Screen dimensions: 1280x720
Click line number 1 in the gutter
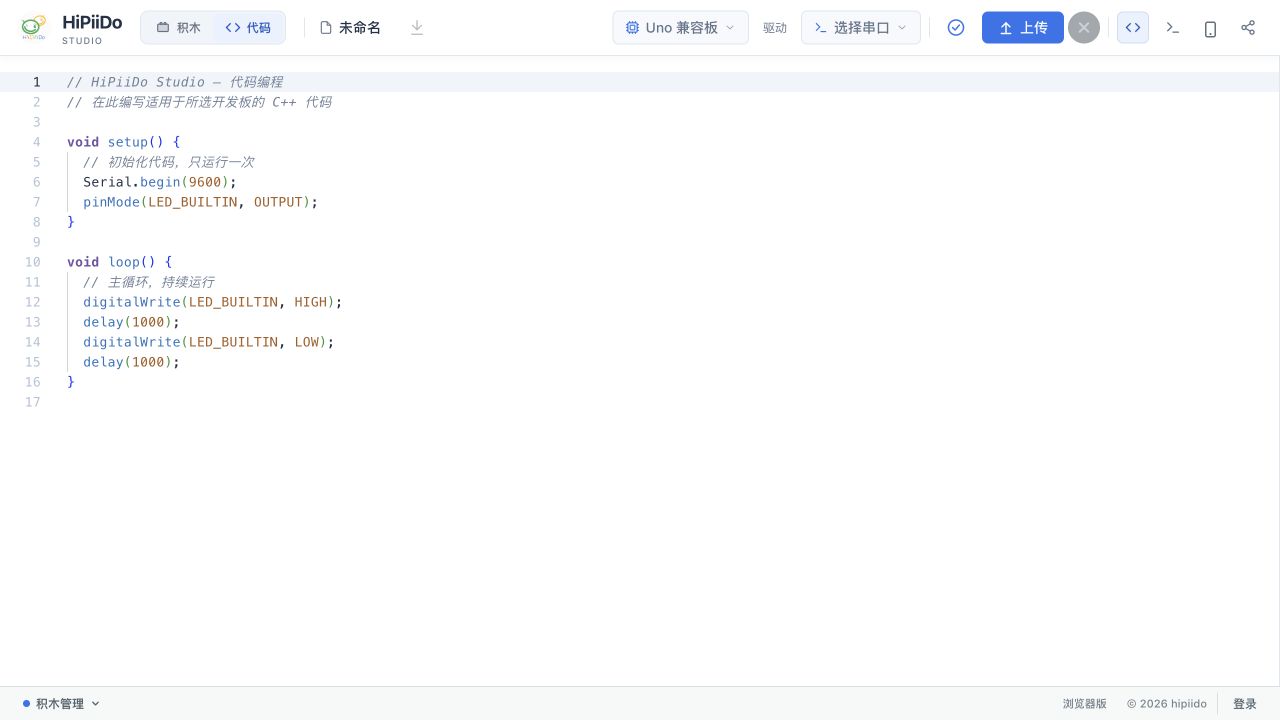click(37, 82)
